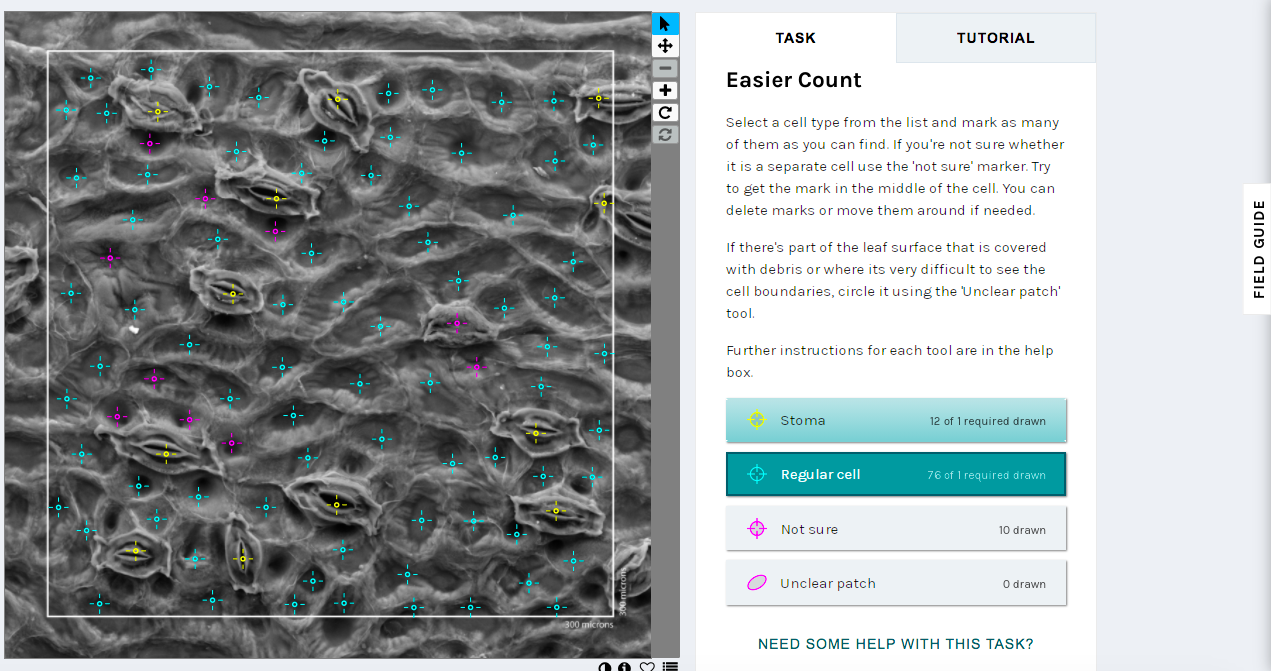Click the '10 drawn' count text
Viewport: 1271px width, 671px height.
(1022, 530)
